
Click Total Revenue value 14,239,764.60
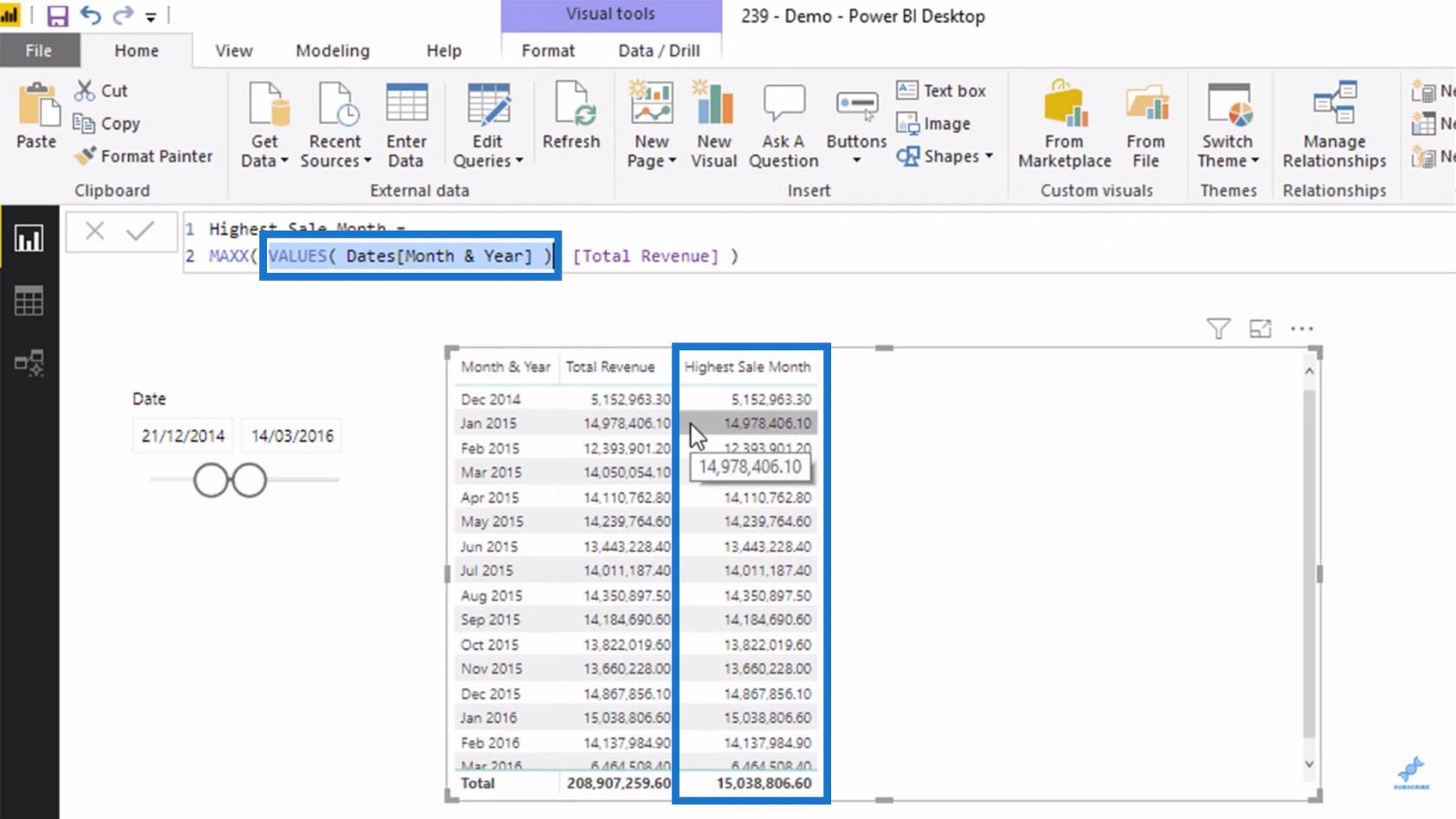pyautogui.click(x=627, y=521)
